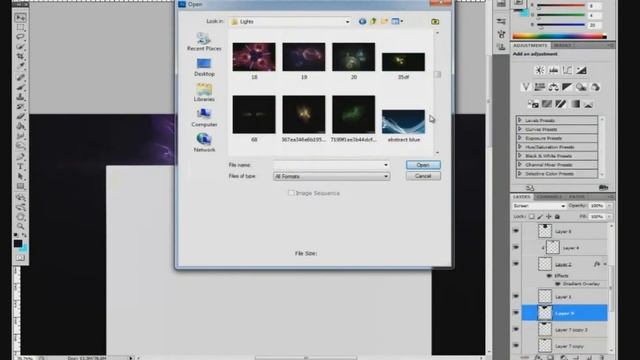
Task: Add an Exposure adjustment
Action: point(581,70)
